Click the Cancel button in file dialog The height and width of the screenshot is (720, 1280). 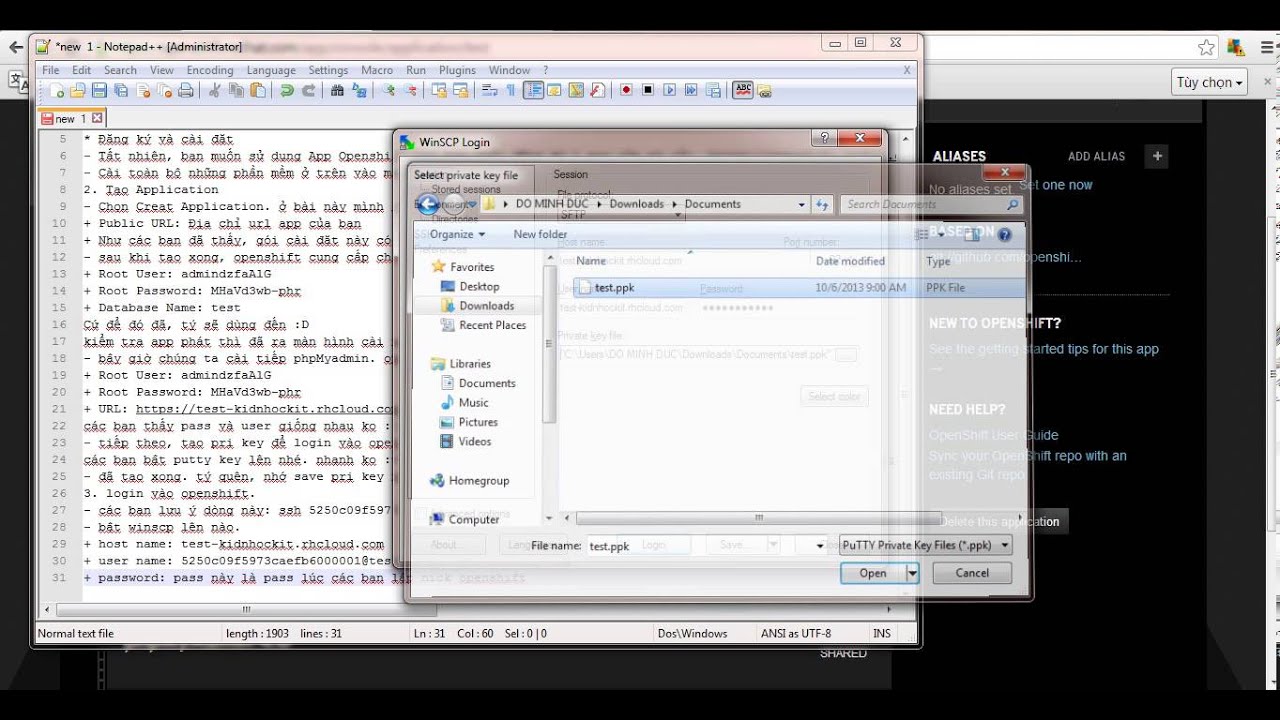click(972, 573)
